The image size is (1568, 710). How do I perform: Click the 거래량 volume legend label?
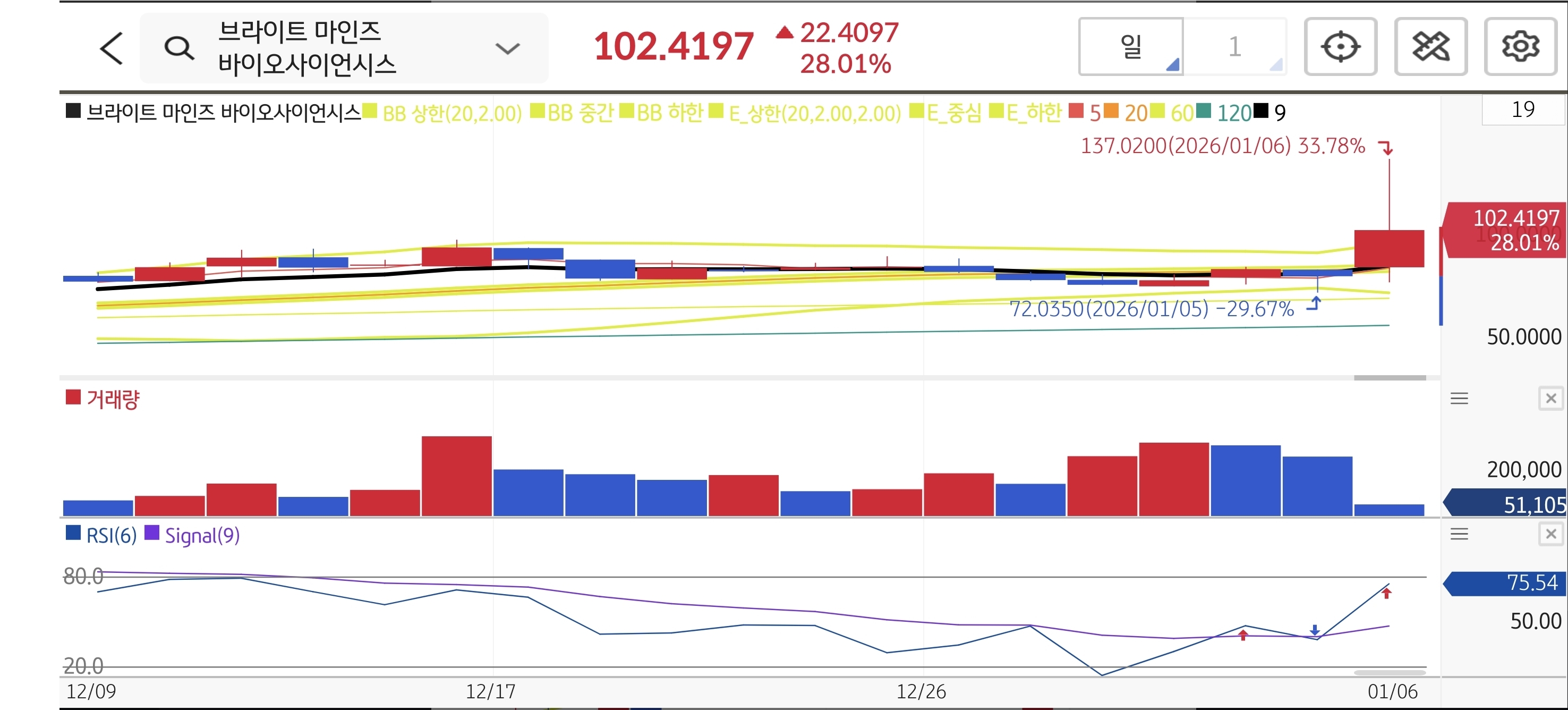pos(113,400)
